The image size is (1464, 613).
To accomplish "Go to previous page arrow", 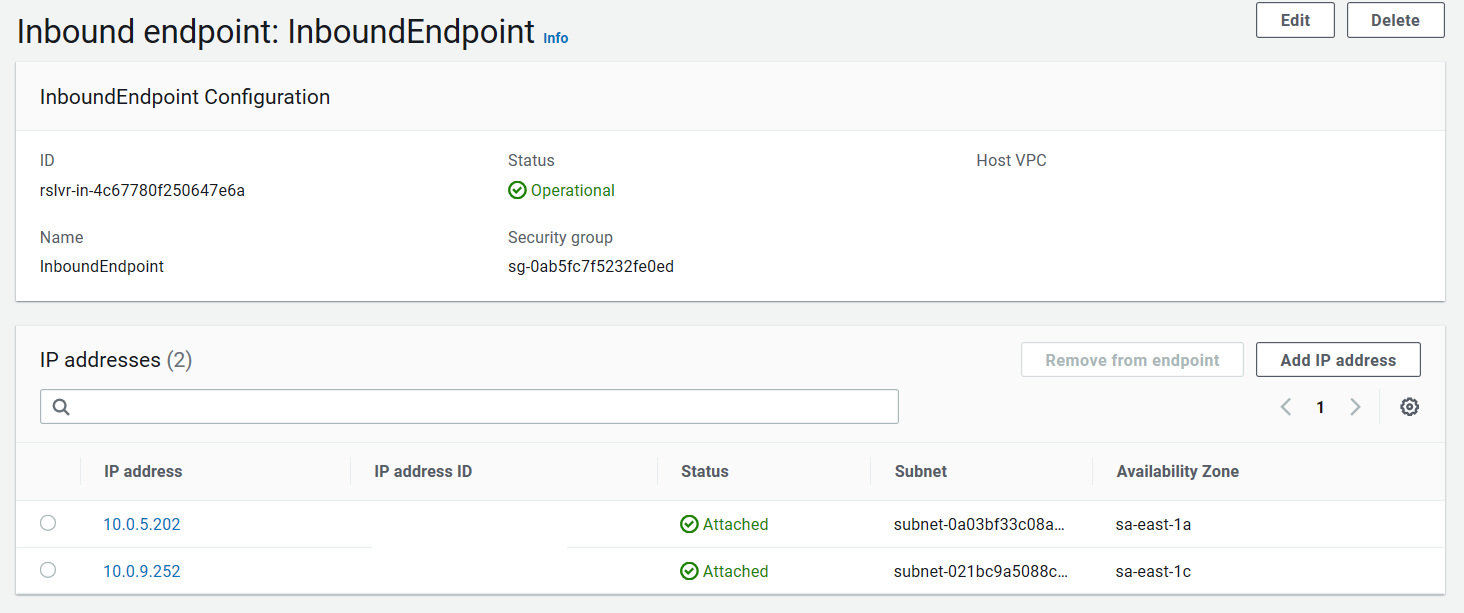I will [x=1286, y=407].
